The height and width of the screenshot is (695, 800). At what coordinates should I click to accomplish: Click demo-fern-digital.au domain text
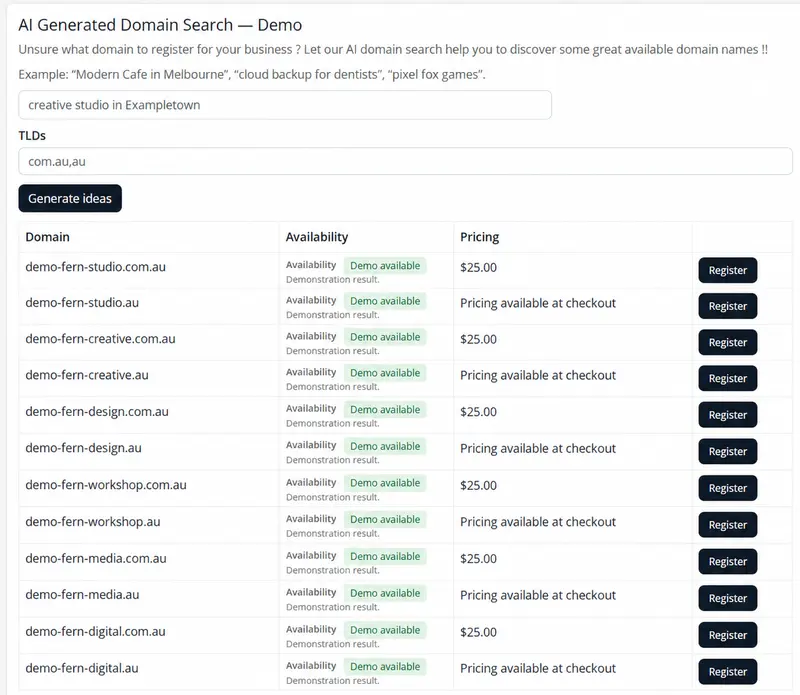[82, 668]
